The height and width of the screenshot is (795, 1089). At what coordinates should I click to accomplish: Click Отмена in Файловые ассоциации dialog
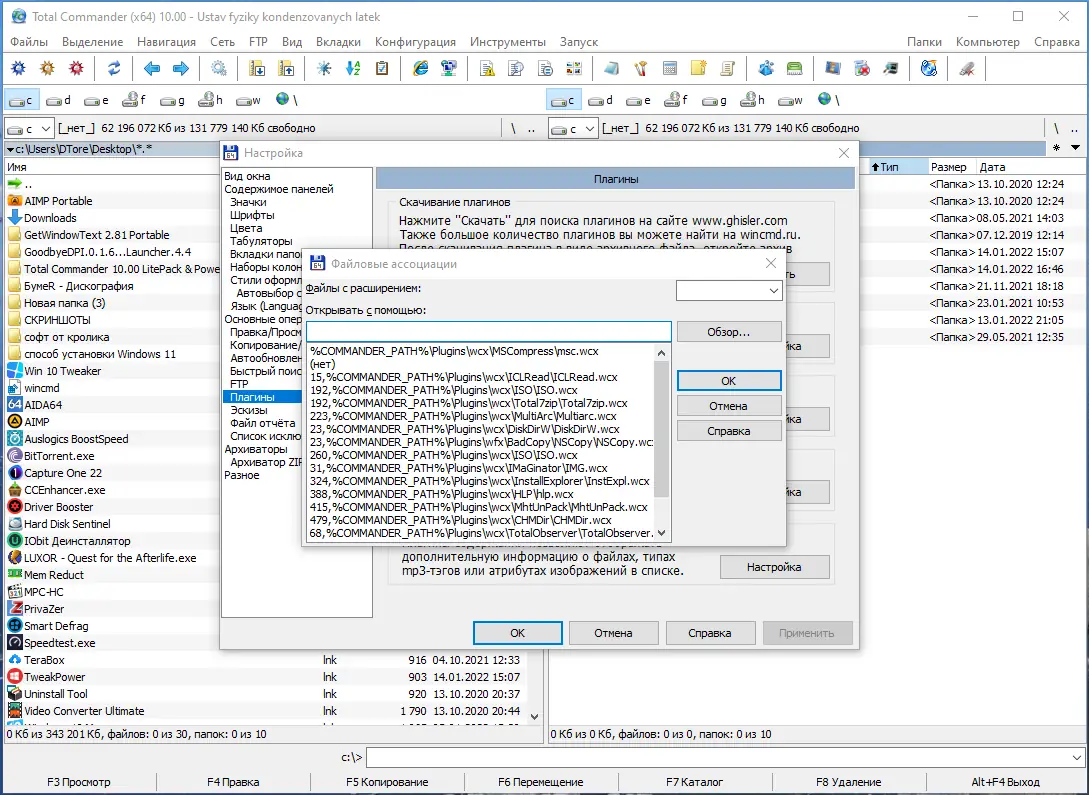coord(729,406)
